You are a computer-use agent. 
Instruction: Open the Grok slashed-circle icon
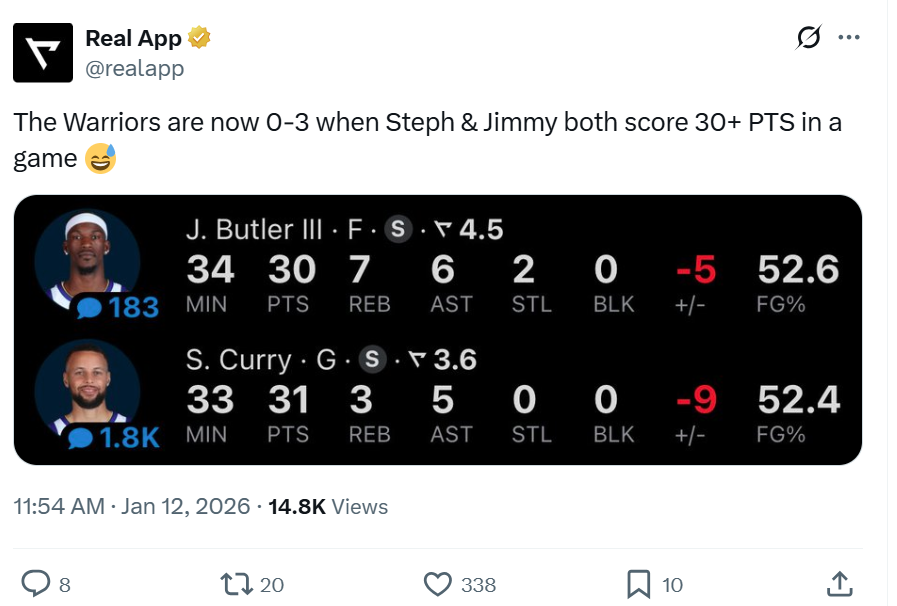pos(807,39)
